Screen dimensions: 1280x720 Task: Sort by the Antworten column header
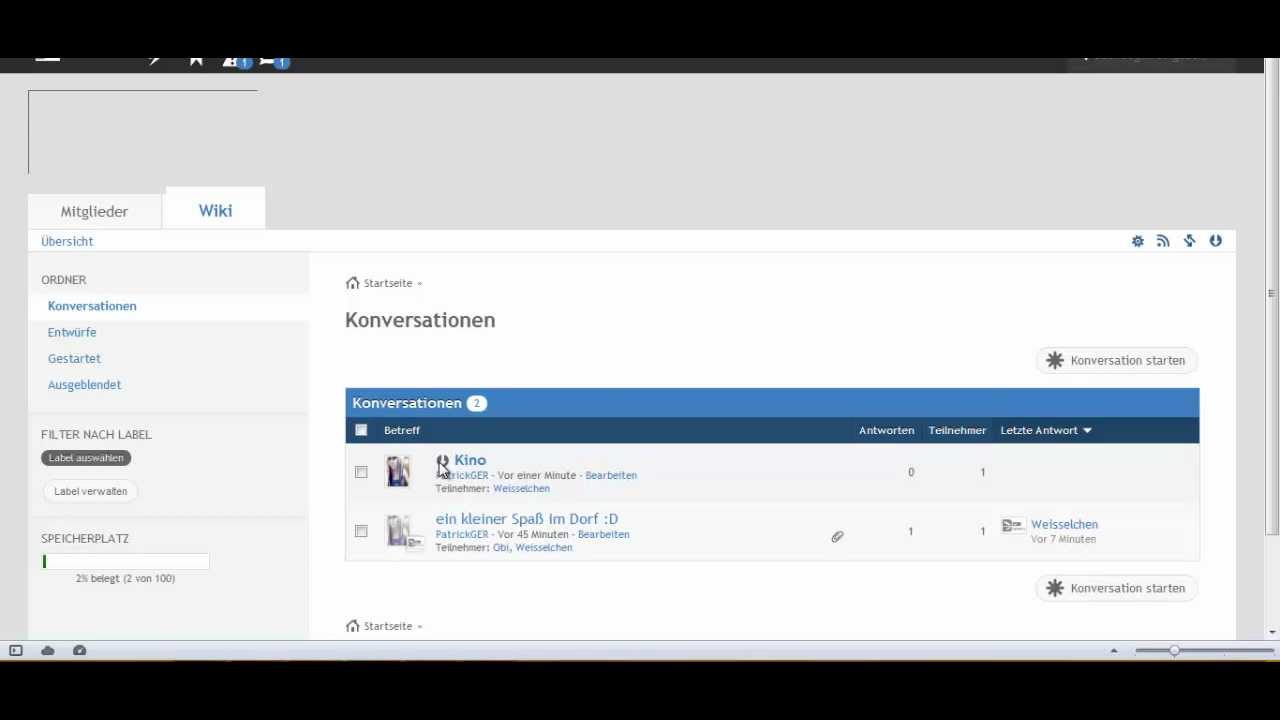886,430
